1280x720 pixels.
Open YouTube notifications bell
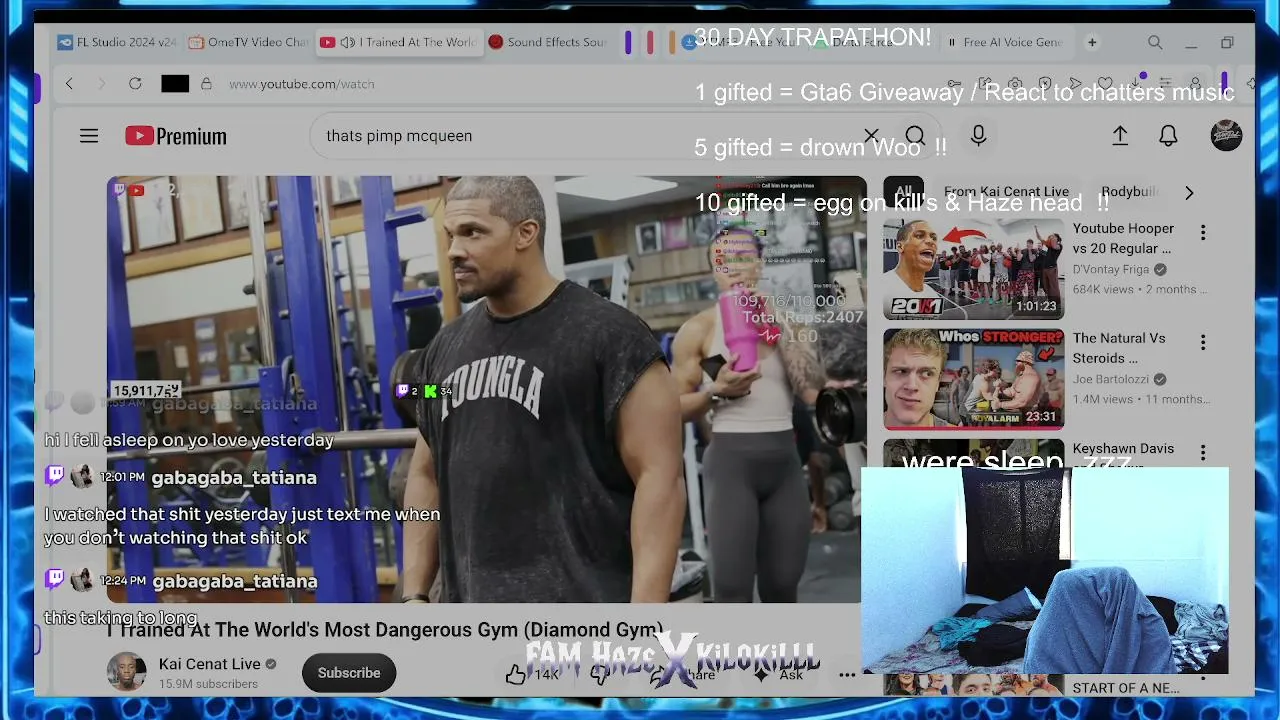point(1168,136)
